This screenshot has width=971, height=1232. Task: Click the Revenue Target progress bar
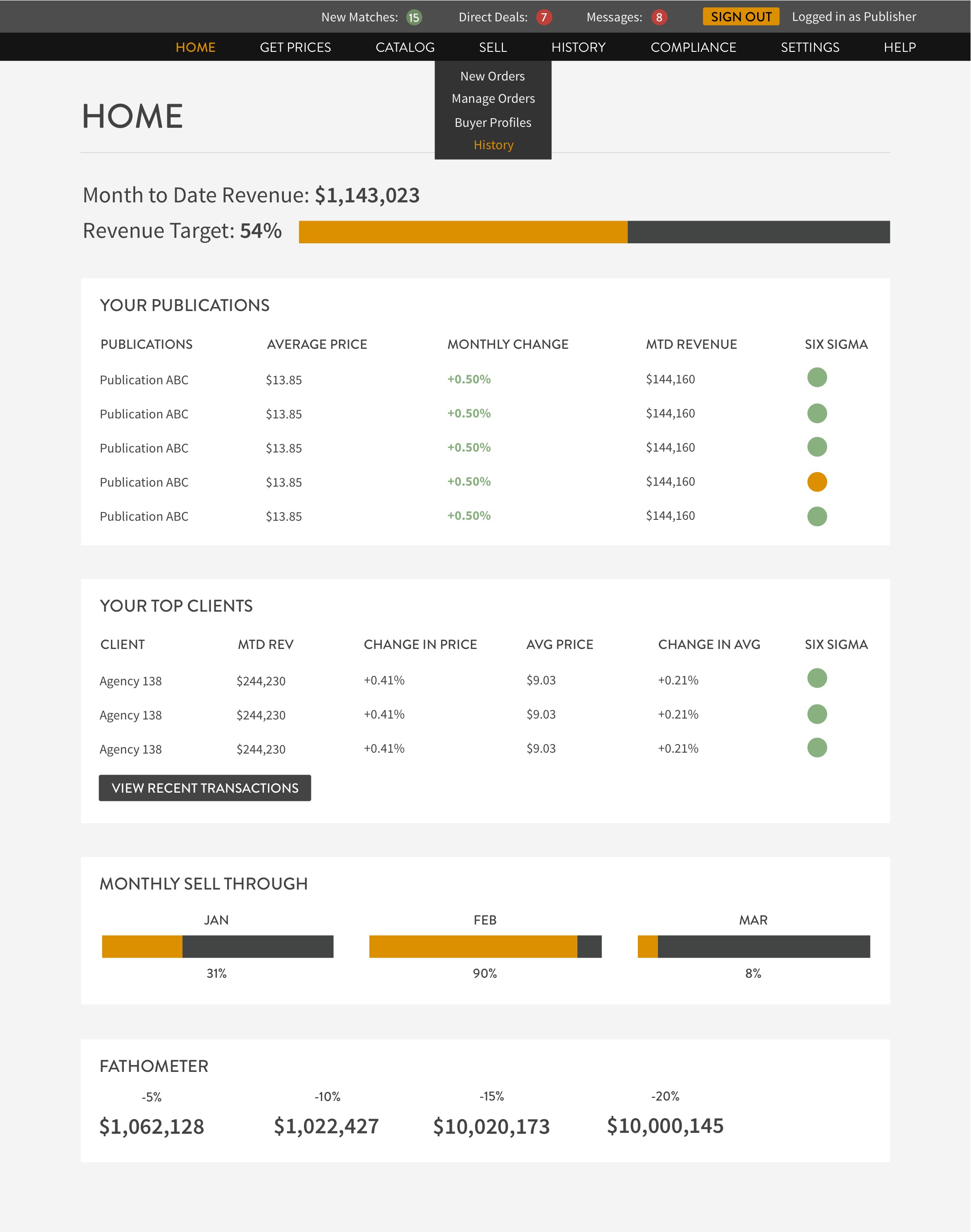(593, 232)
